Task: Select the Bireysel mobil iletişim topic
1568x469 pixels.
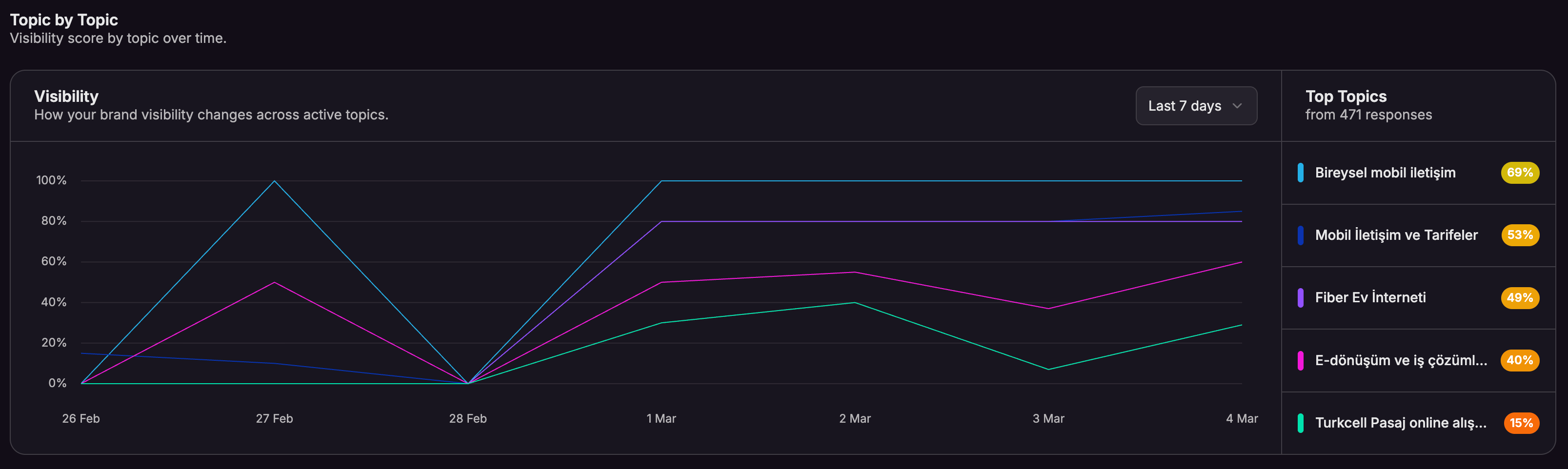Action: click(1385, 173)
